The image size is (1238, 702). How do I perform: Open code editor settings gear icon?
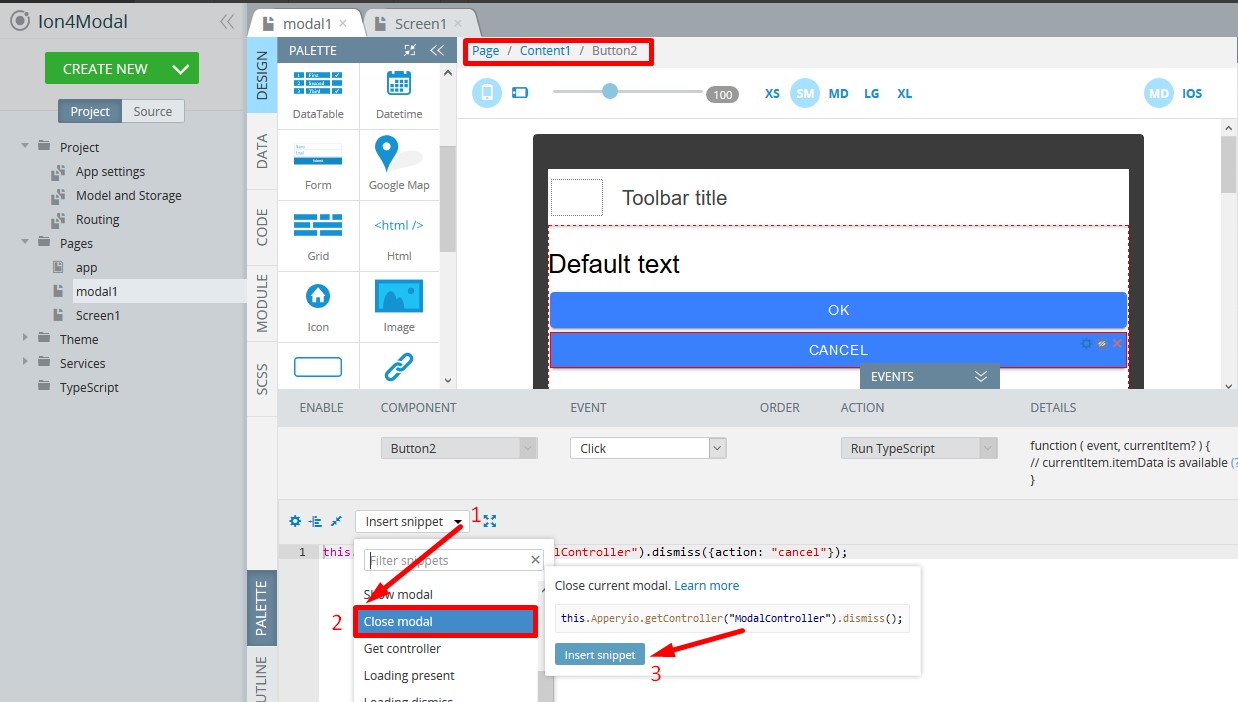(295, 521)
